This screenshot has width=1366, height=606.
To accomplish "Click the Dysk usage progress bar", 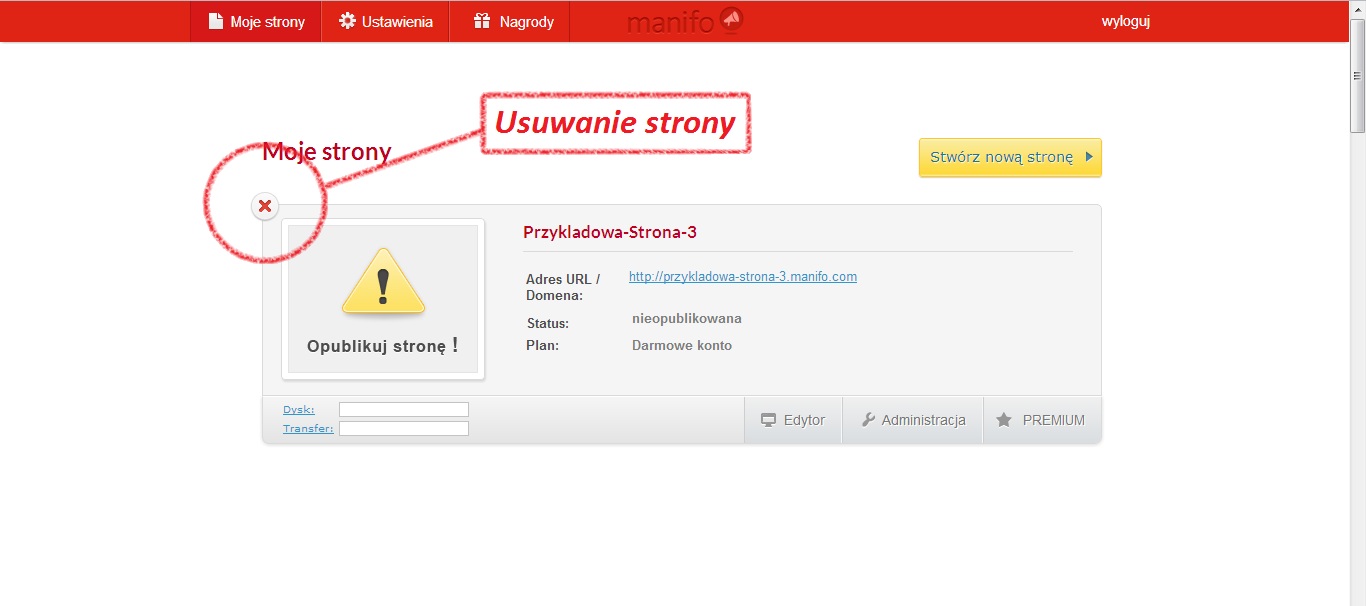I will [x=403, y=409].
